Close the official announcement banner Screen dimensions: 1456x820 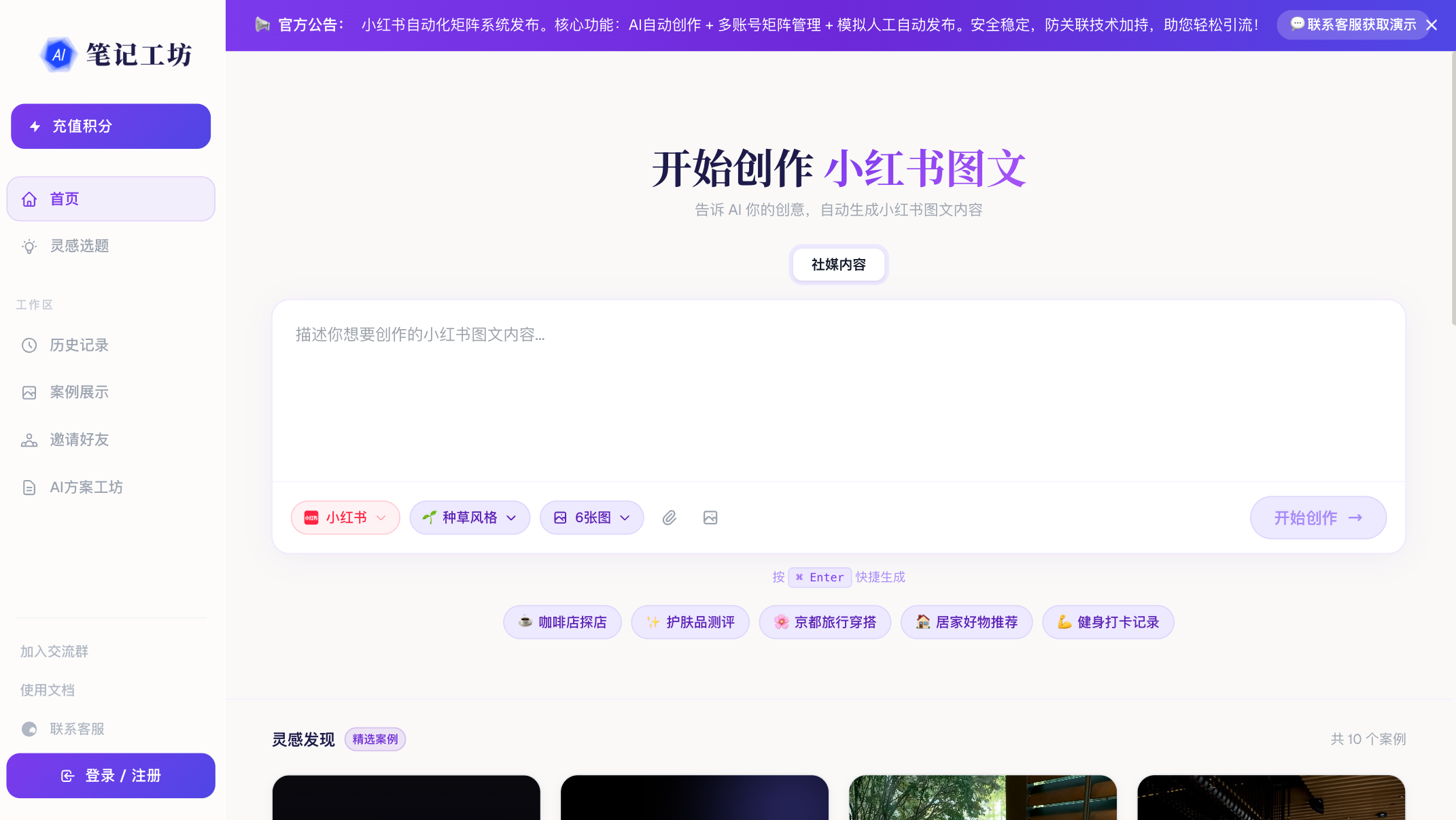click(x=1432, y=25)
